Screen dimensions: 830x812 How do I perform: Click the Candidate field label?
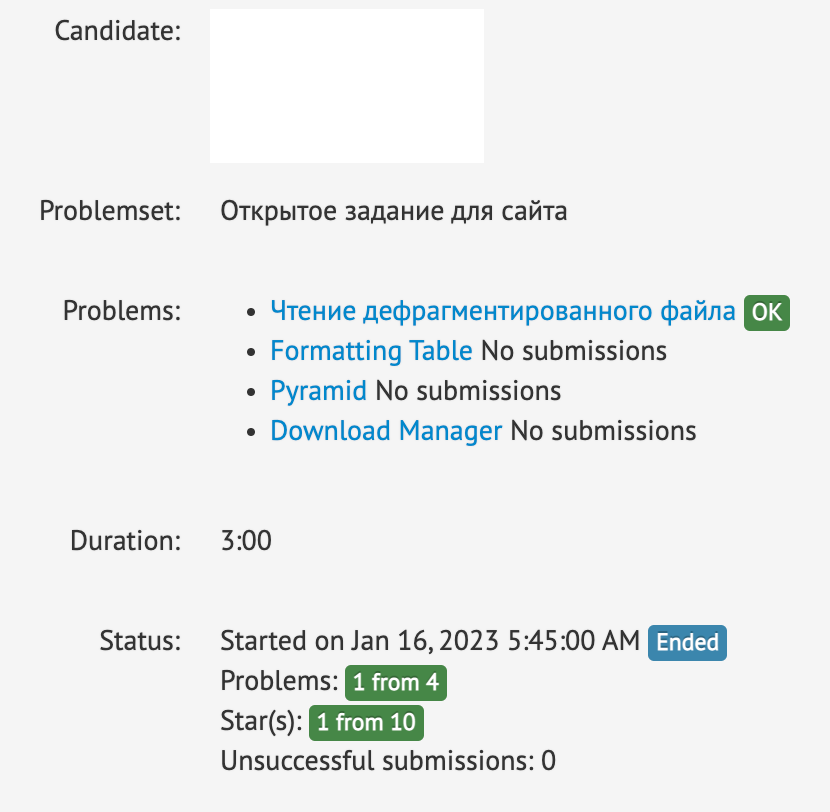pos(118,31)
